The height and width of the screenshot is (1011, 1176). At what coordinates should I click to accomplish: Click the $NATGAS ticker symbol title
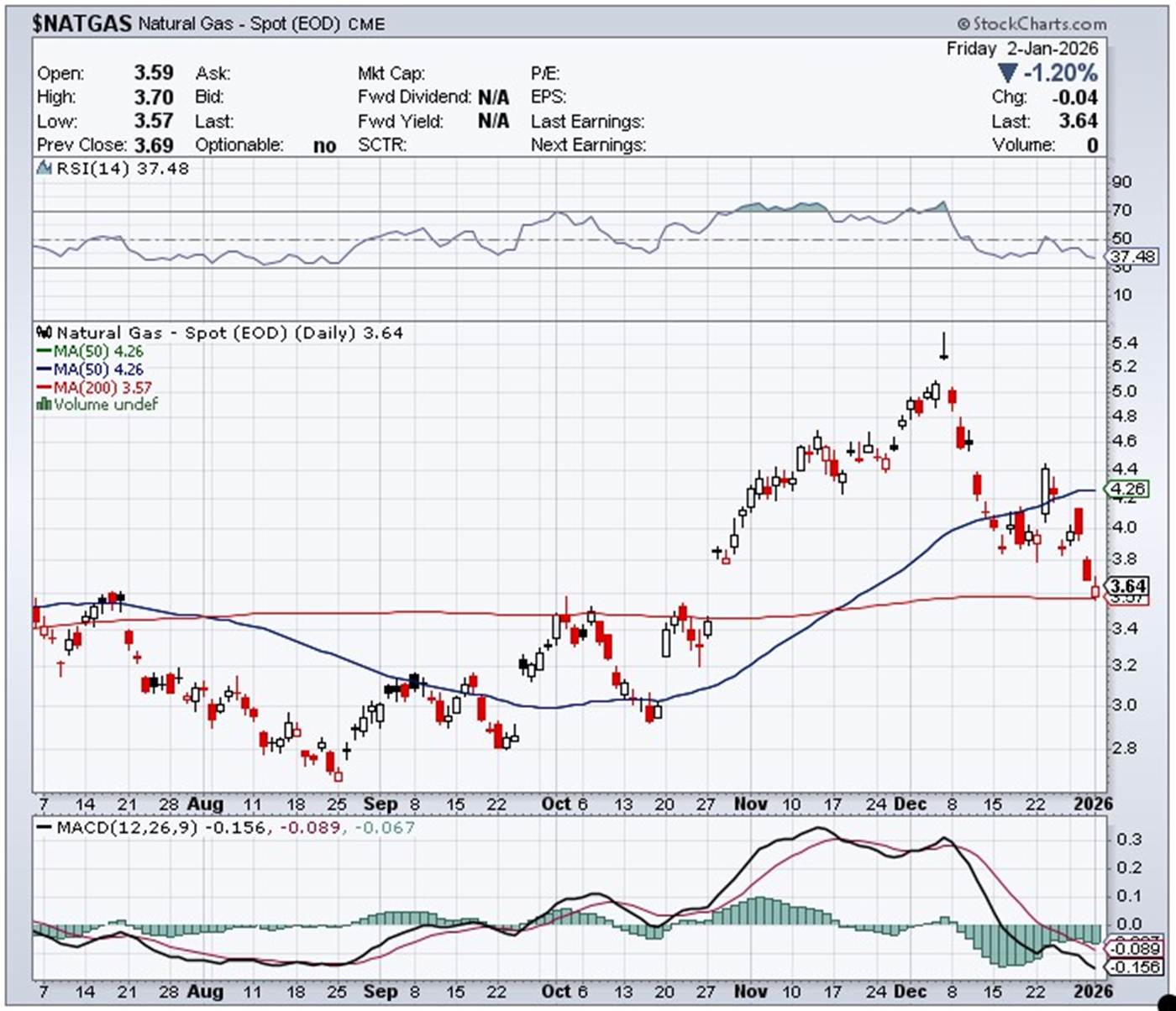[81, 24]
